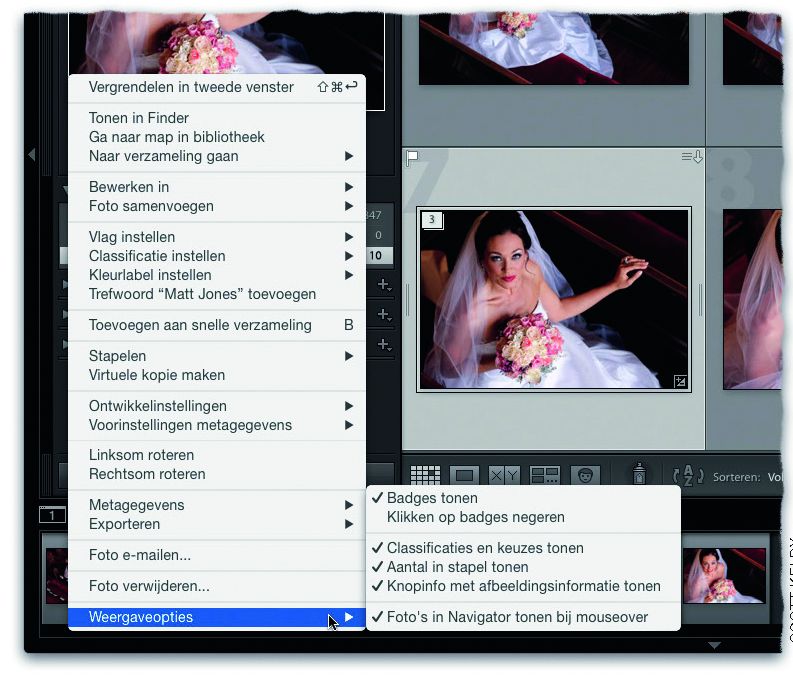Toggle A-Z sort direction icon
Screen dimensions: 793x678
688,477
